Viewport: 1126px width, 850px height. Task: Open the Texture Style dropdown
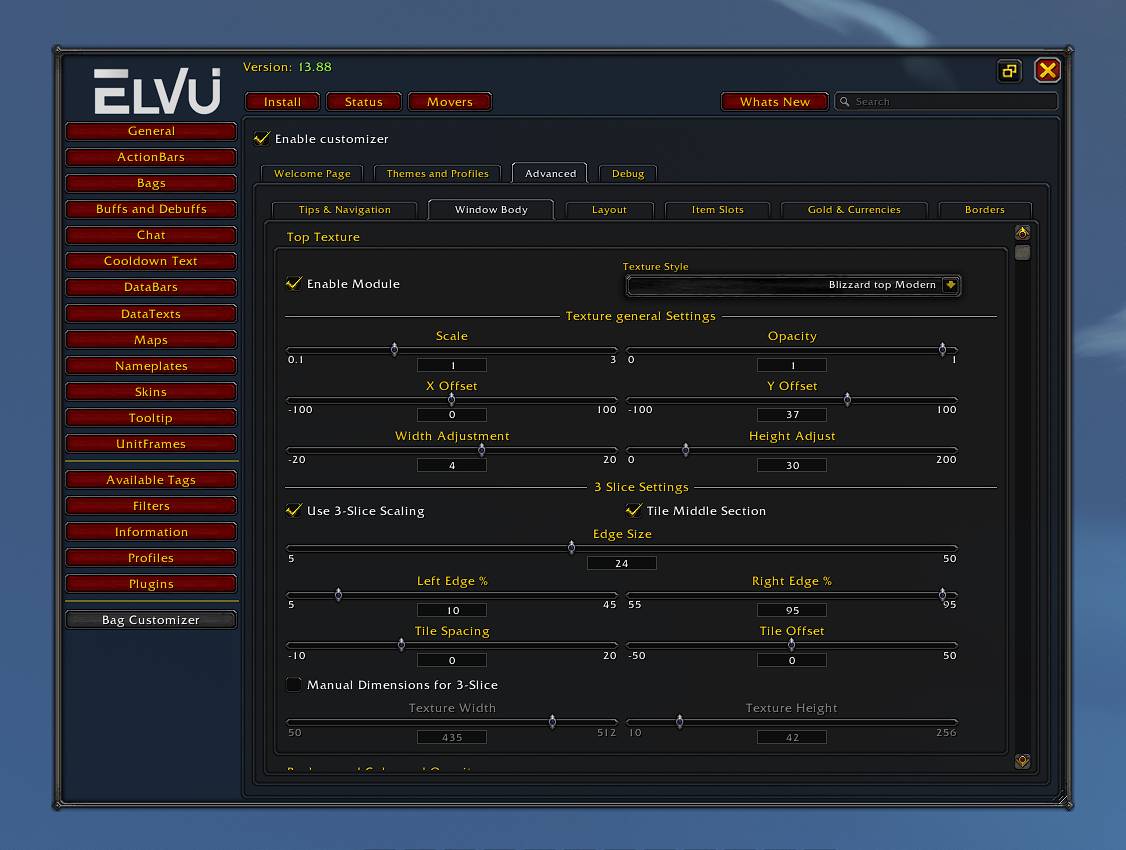[793, 285]
